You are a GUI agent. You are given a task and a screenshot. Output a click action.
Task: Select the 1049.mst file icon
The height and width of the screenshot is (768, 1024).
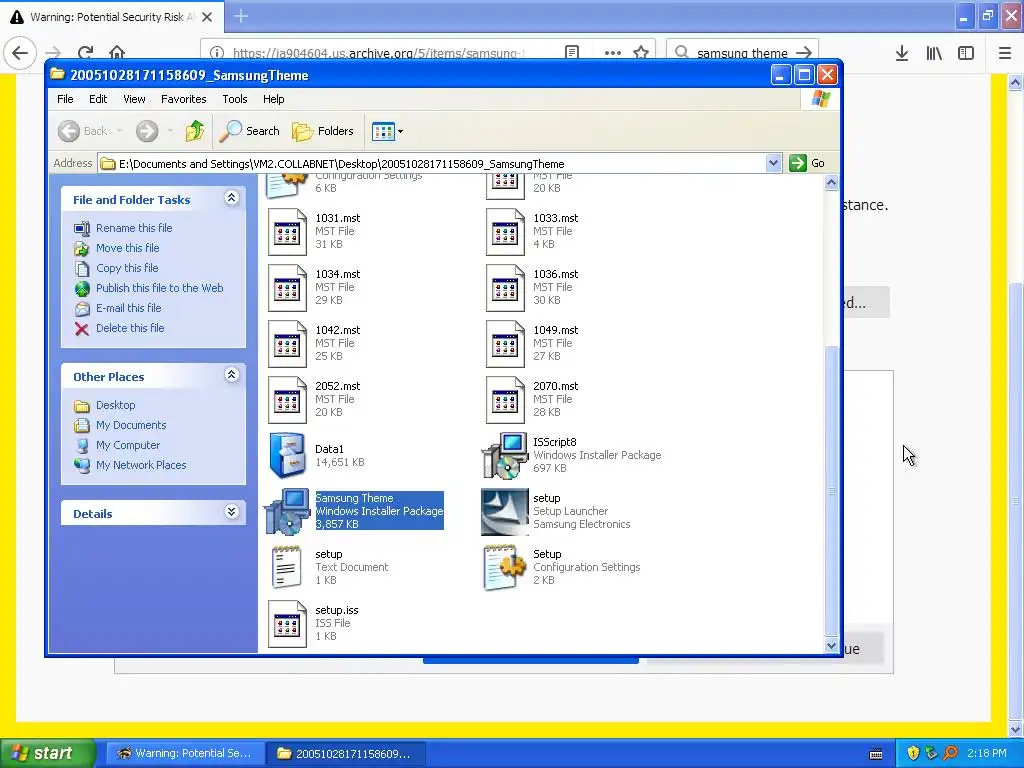pyautogui.click(x=505, y=344)
